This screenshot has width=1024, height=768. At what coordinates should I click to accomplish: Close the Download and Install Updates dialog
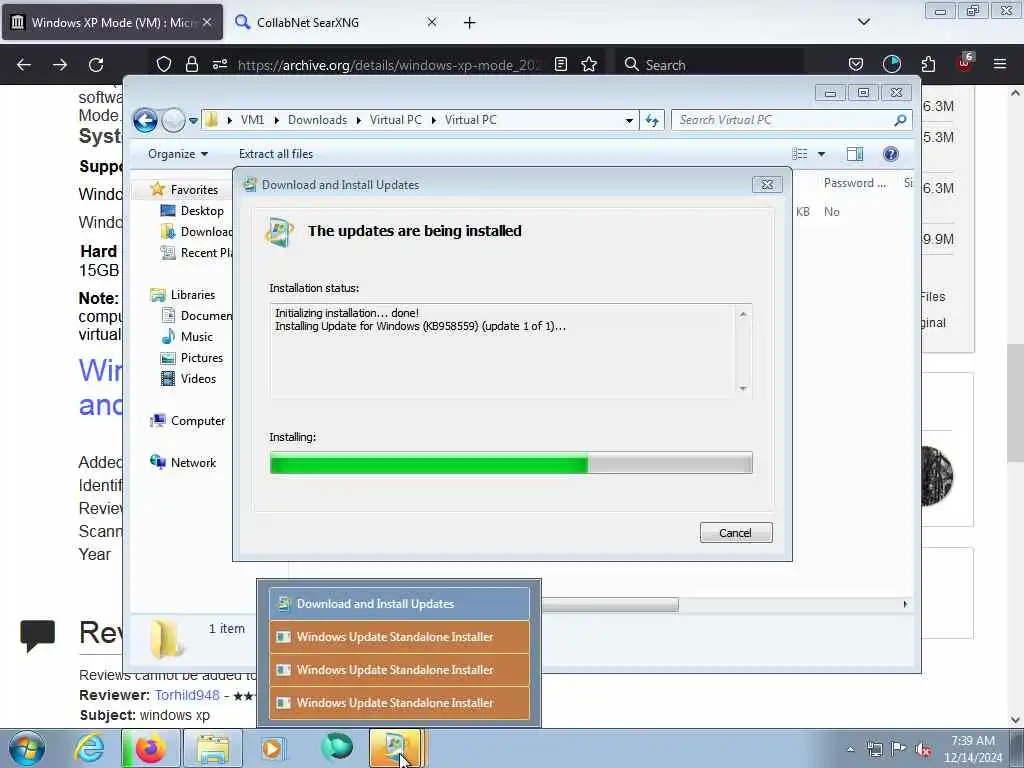(767, 185)
